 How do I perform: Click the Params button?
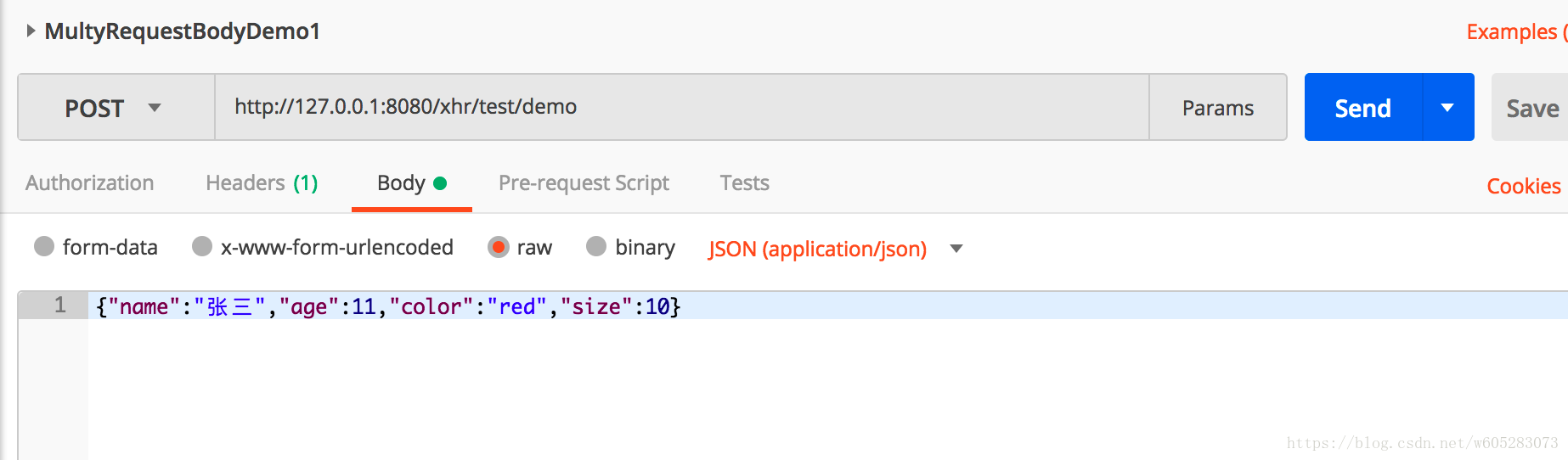1218,108
